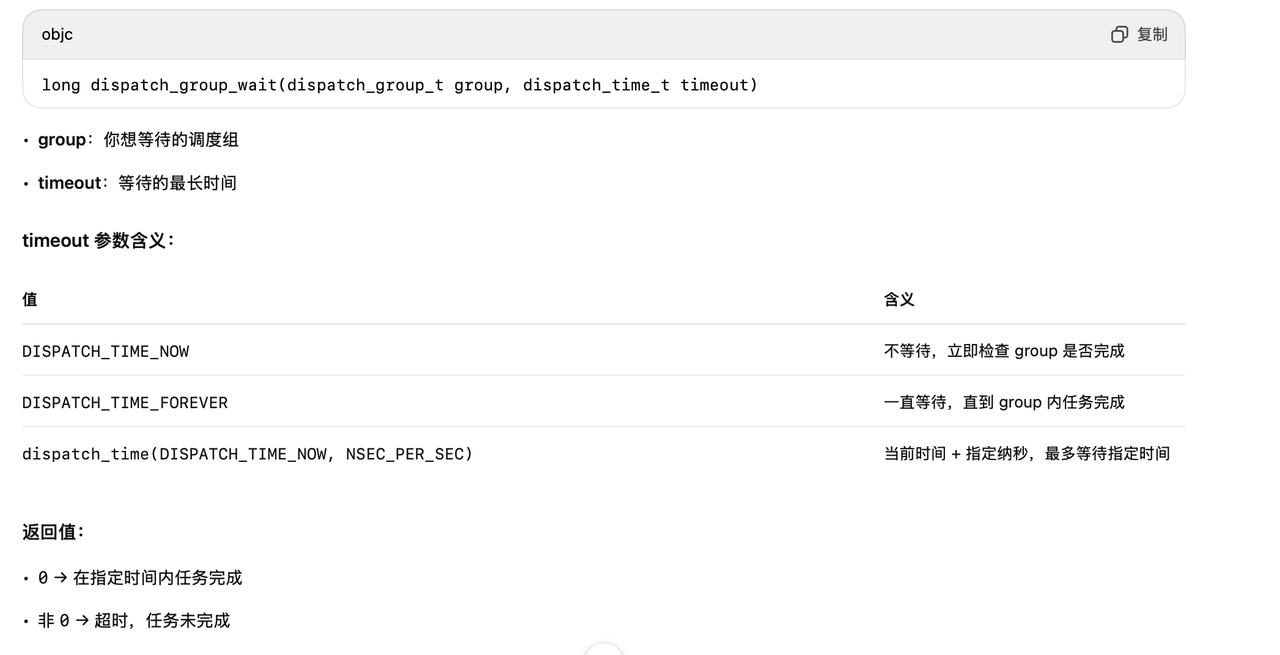Click the timeout 参数含义 heading
Viewport: 1280px width, 655px height.
click(96, 240)
